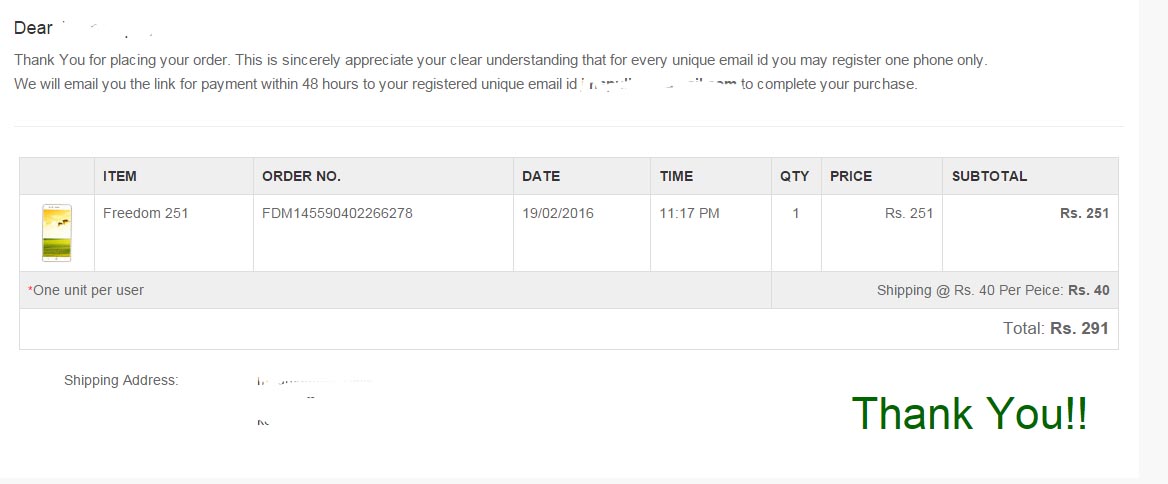Click the One unit per user note
The height and width of the screenshot is (484, 1168).
coord(86,290)
